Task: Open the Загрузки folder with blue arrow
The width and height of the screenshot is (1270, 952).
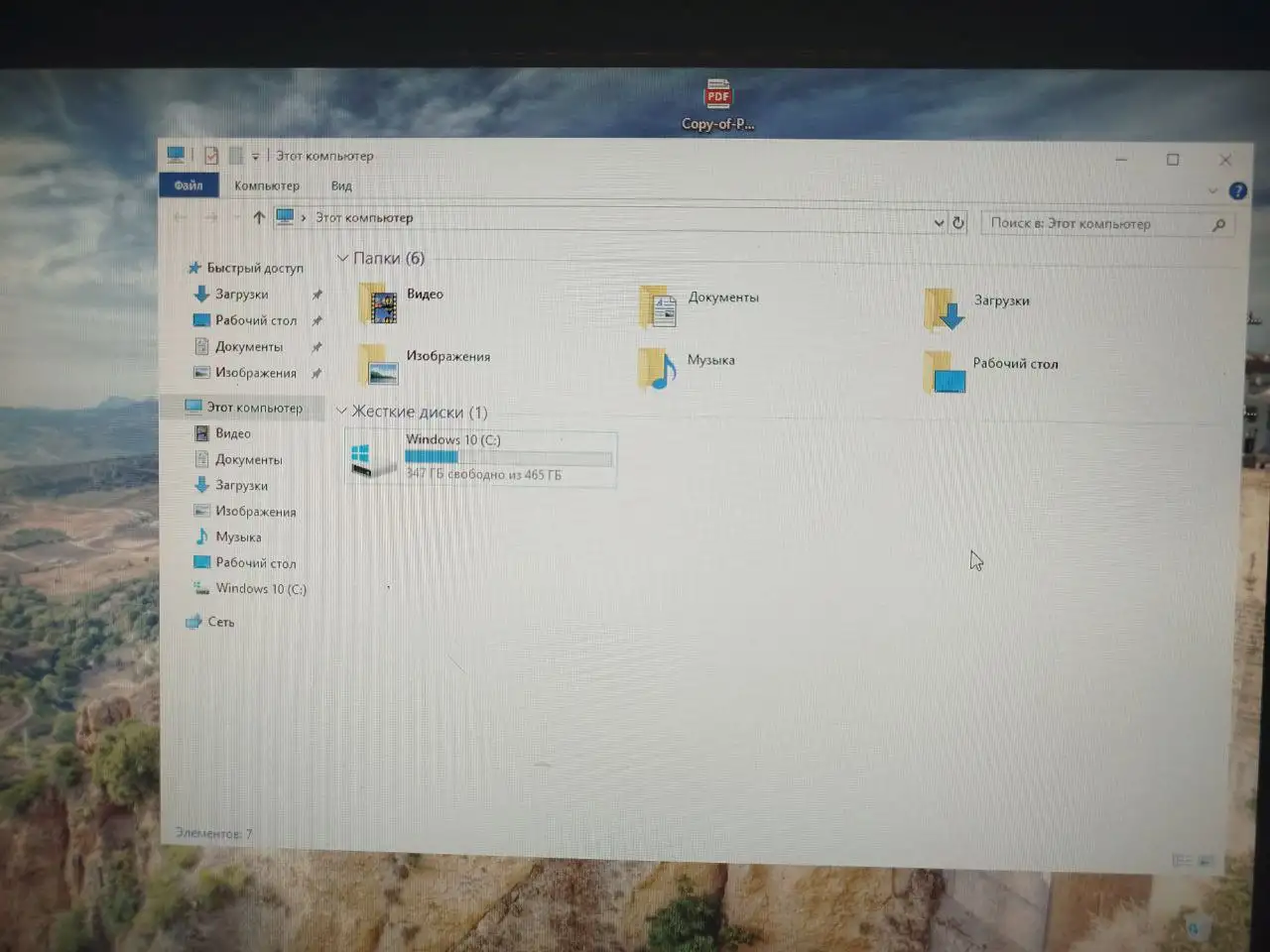Action: pos(944,309)
